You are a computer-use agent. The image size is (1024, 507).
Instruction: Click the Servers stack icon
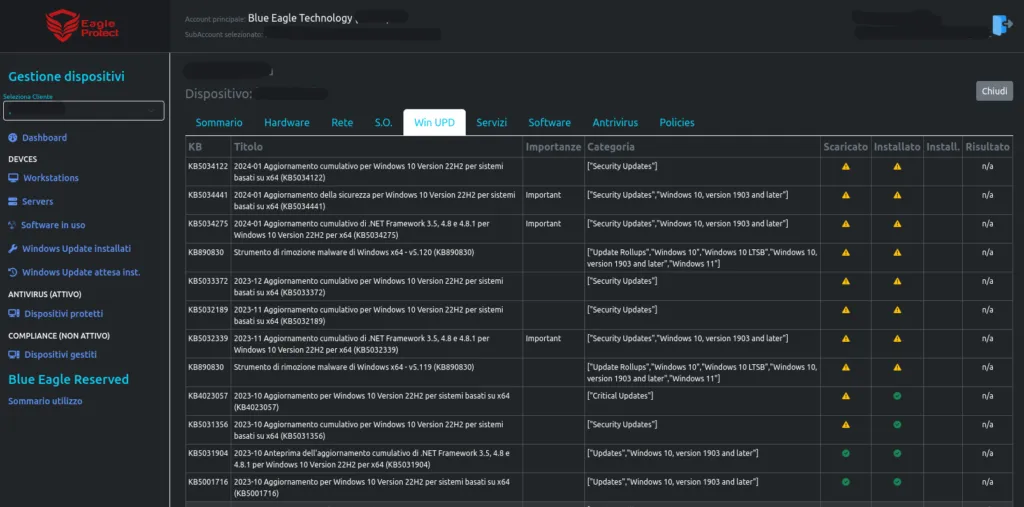click(x=13, y=201)
